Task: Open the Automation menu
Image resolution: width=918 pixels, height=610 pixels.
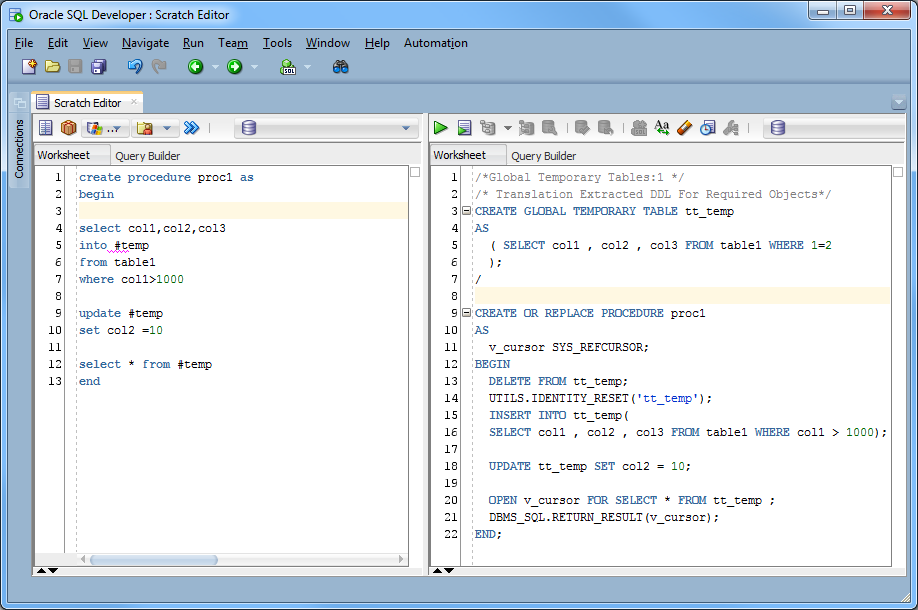Action: coord(435,43)
